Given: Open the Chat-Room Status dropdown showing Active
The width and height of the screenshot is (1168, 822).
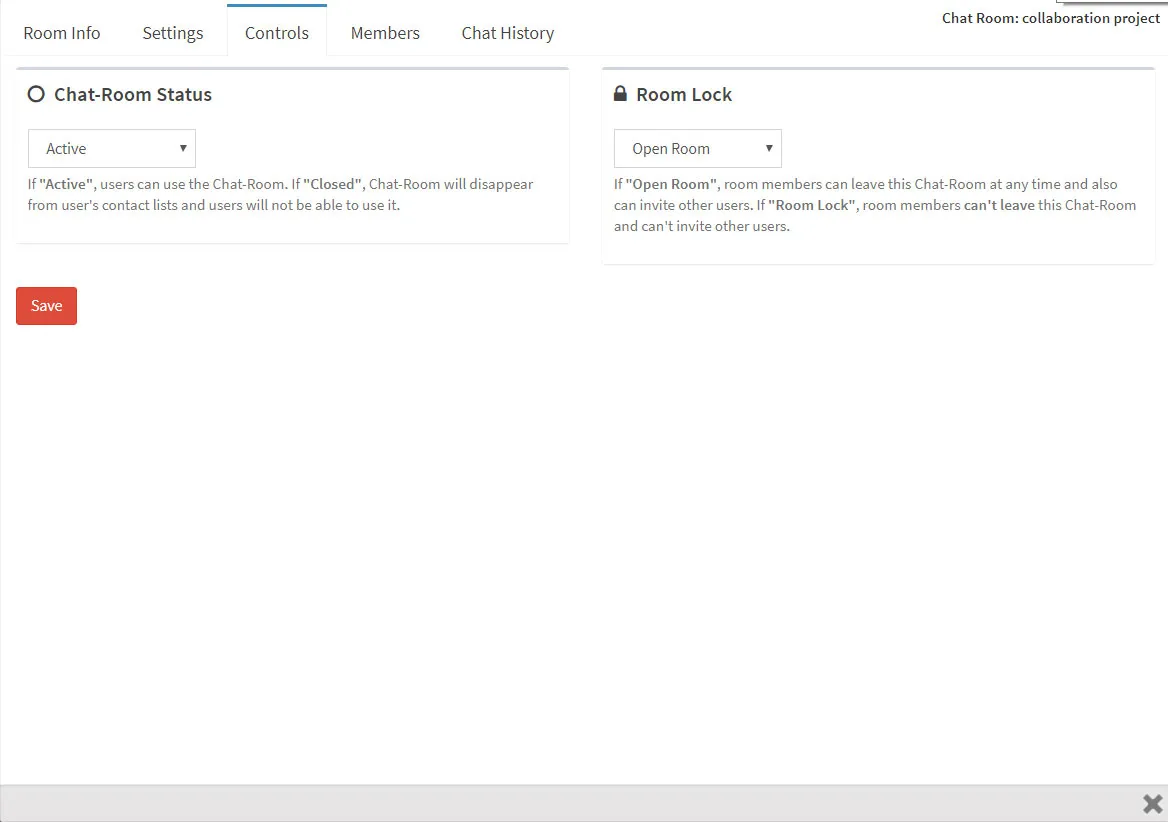Looking at the screenshot, I should (112, 148).
